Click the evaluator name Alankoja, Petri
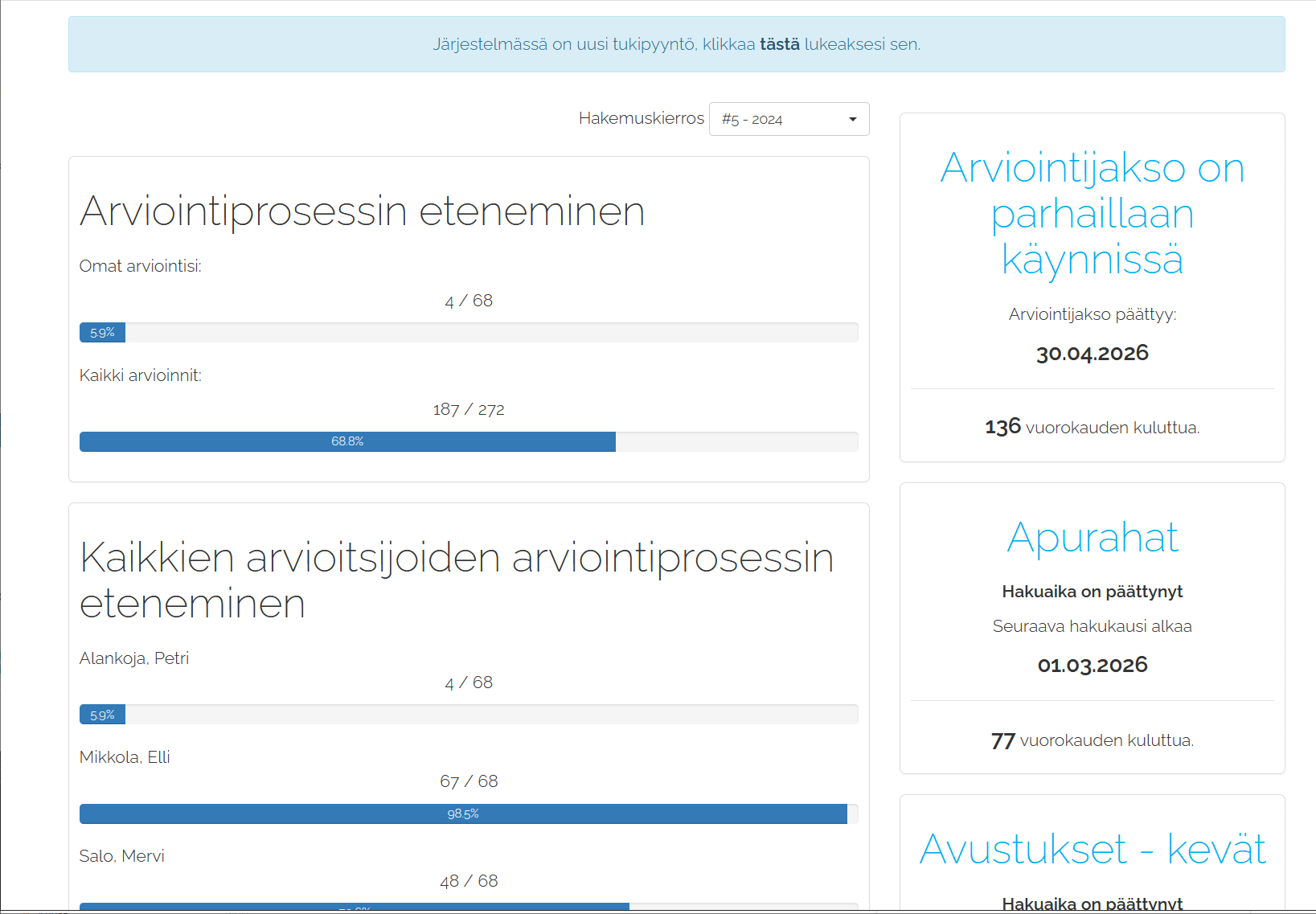This screenshot has height=914, width=1316. click(x=134, y=658)
